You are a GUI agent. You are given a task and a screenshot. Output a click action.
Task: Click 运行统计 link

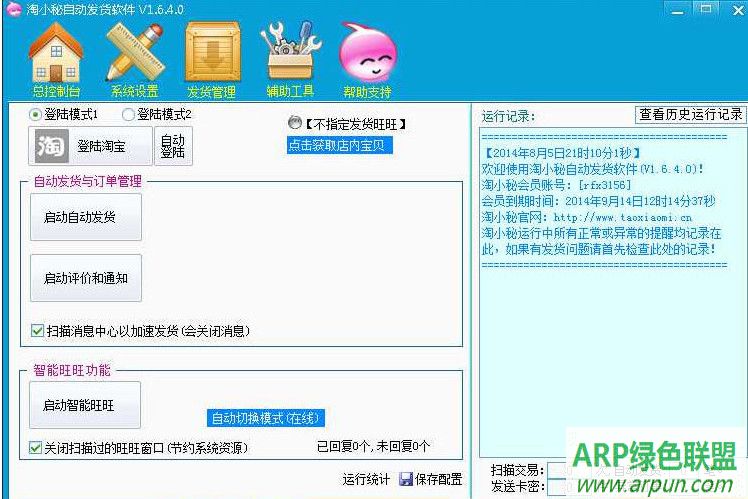[366, 479]
